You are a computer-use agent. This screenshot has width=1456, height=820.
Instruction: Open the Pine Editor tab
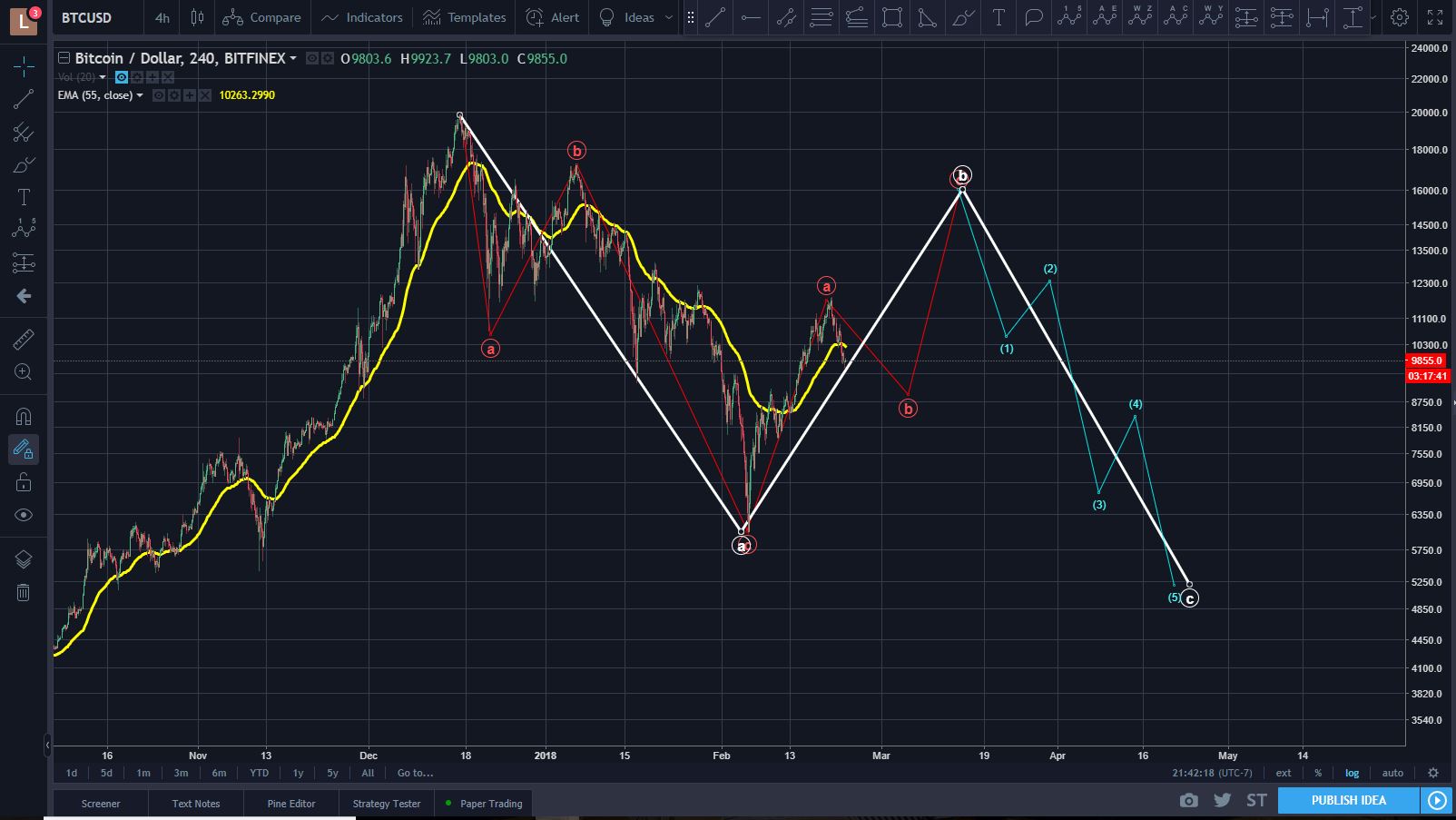291,804
